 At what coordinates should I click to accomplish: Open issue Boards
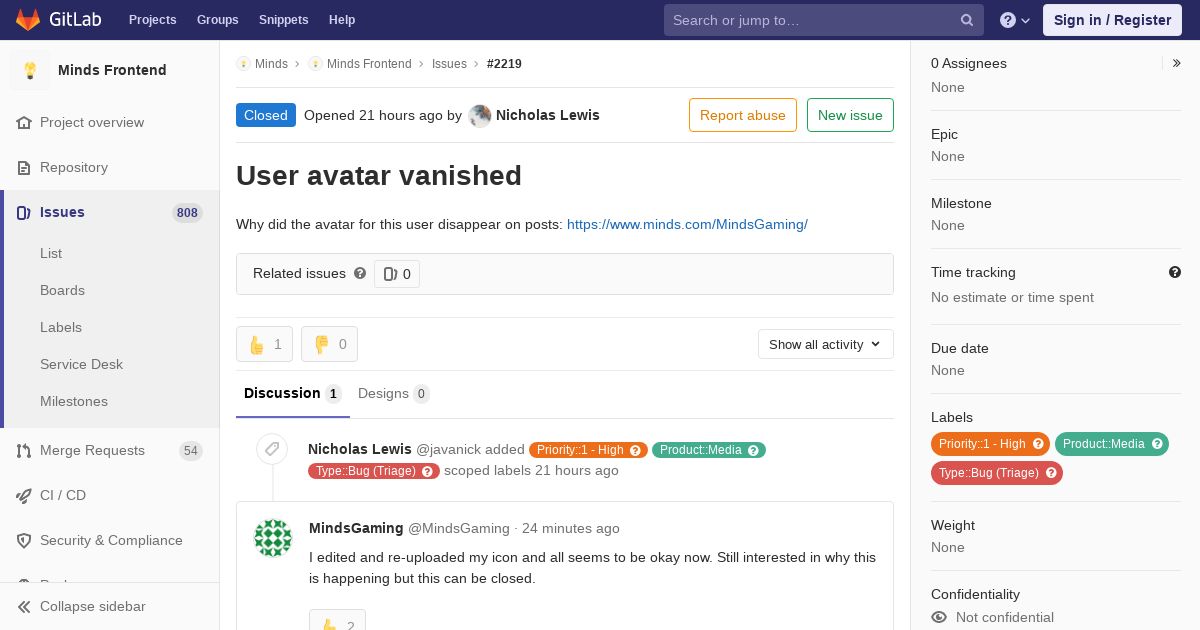(x=62, y=290)
